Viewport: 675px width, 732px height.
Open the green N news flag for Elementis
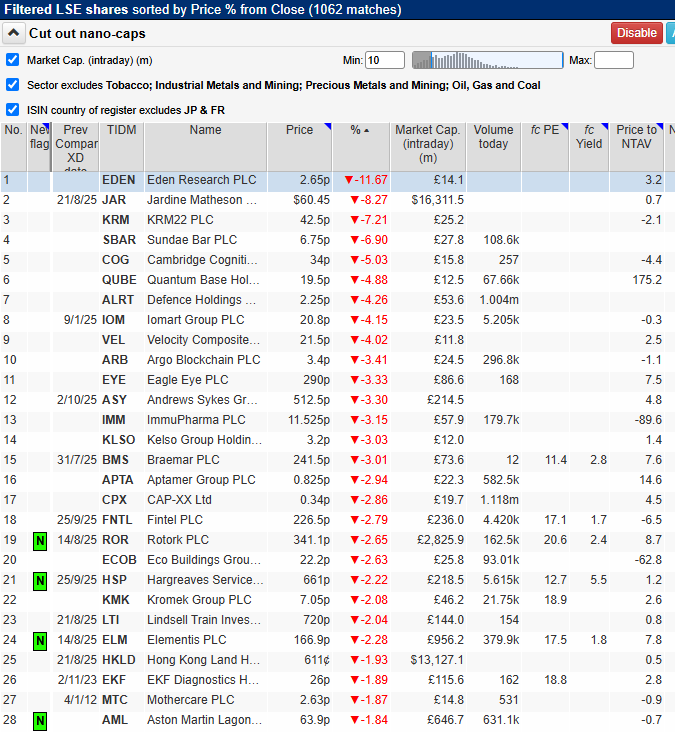pos(40,641)
